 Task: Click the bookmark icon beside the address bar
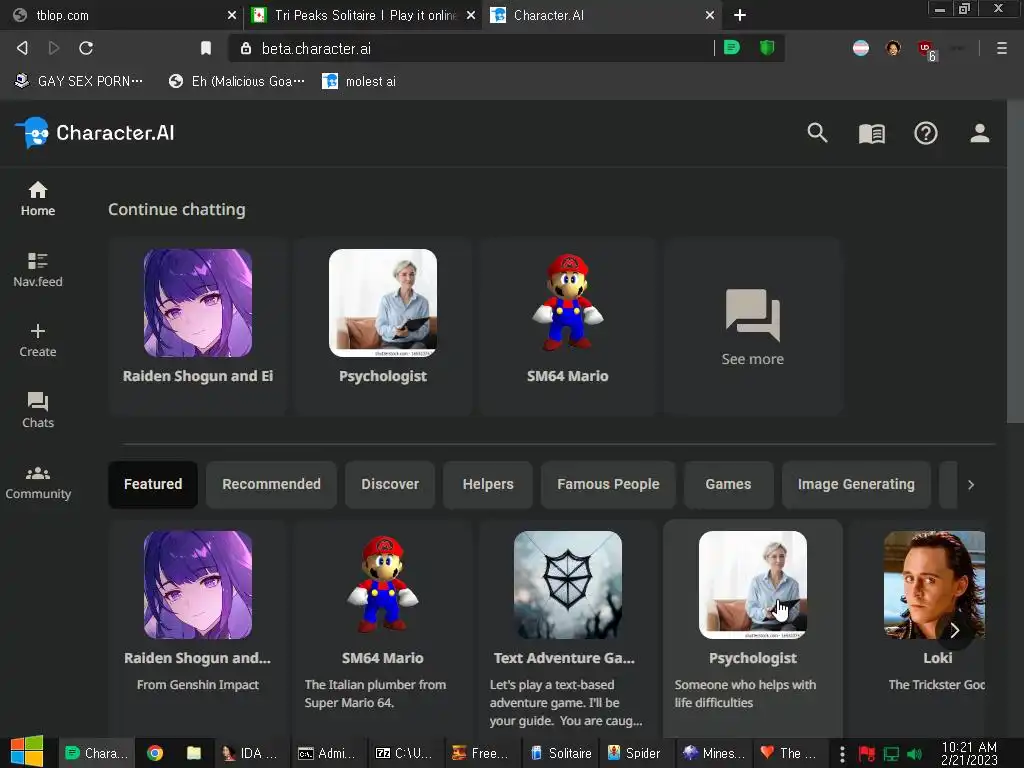click(x=206, y=48)
